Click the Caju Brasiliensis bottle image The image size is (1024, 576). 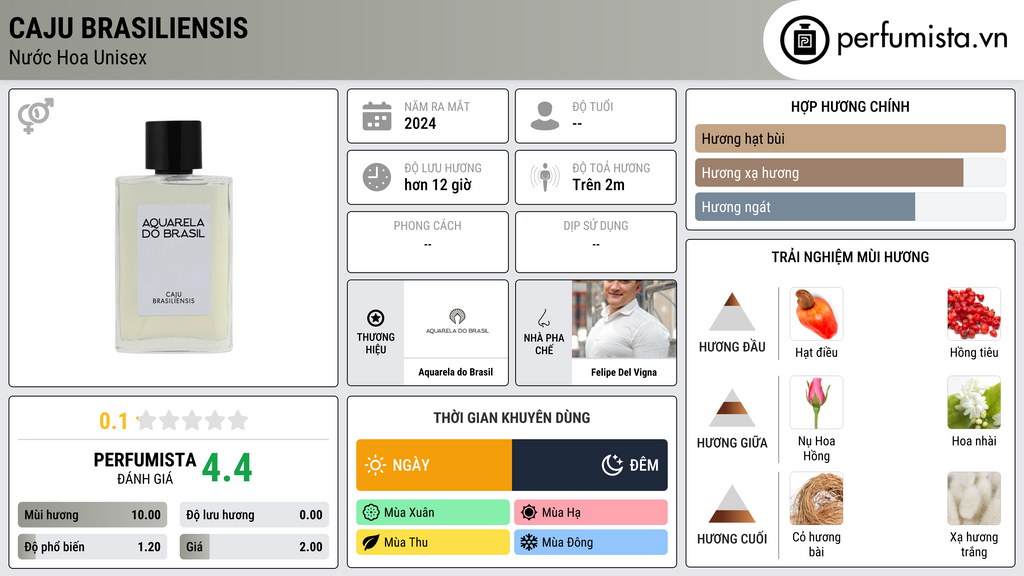174,236
